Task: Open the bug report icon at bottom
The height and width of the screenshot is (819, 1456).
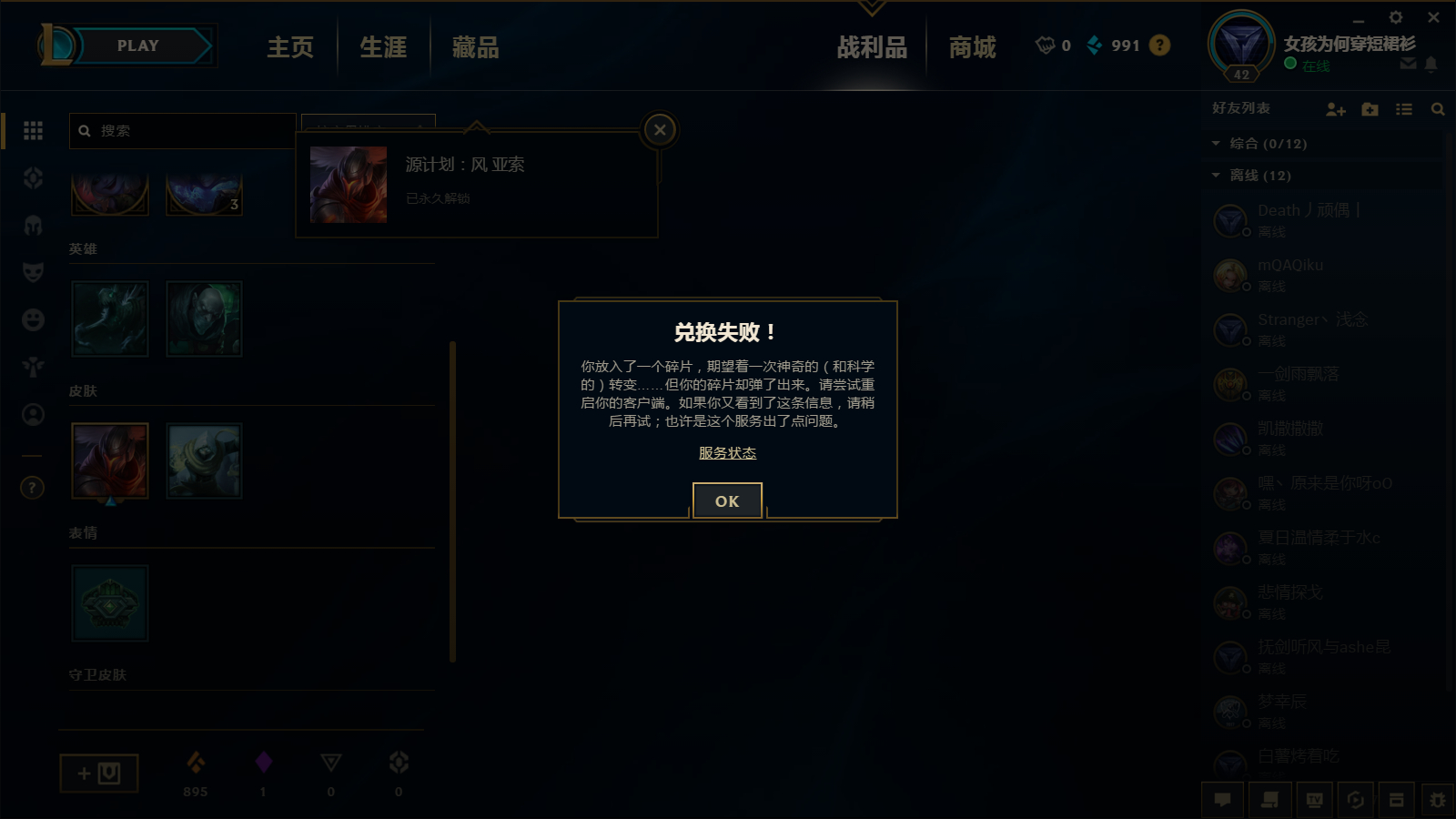Action: click(1437, 800)
